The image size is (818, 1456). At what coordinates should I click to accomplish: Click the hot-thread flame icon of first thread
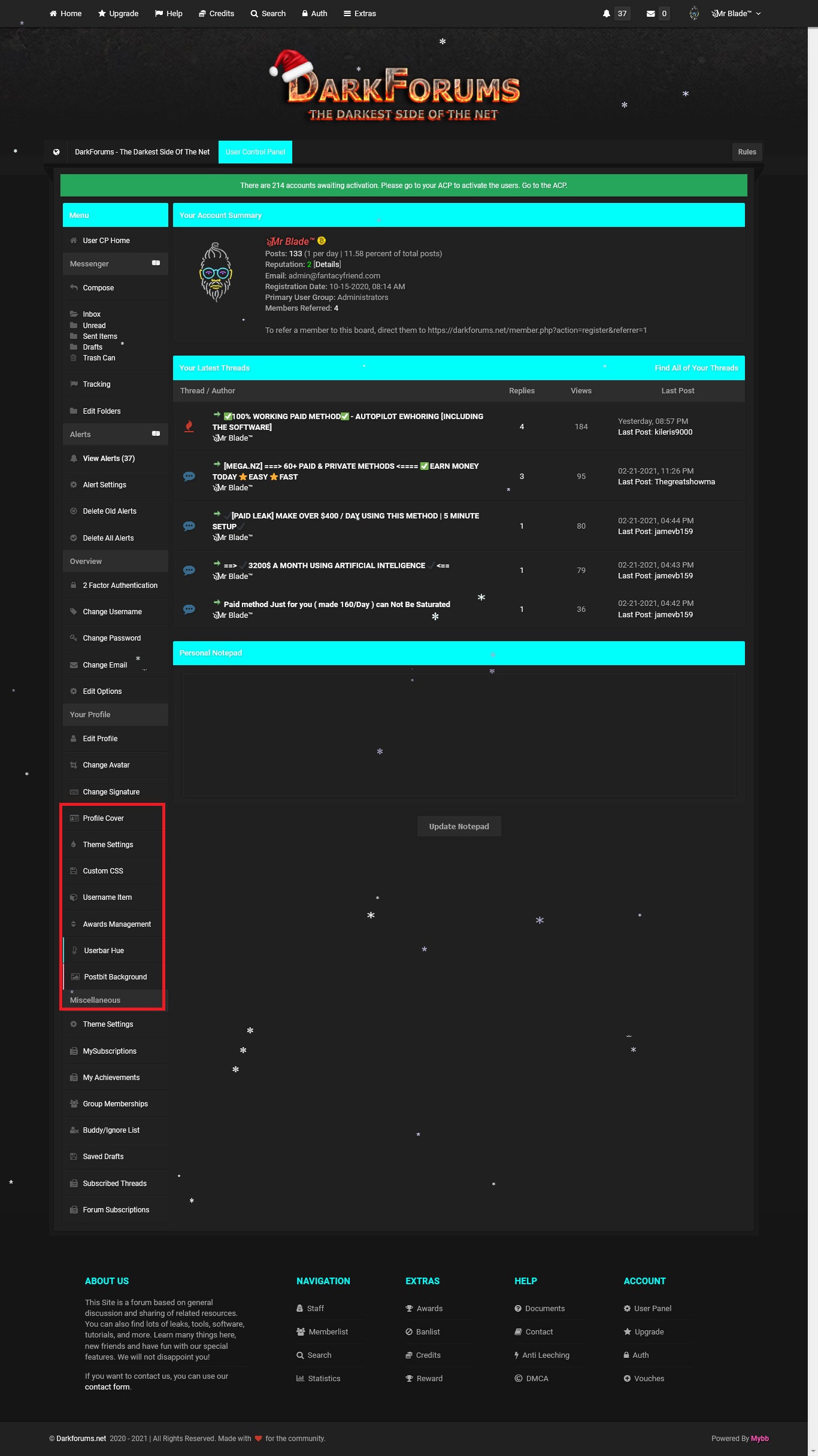click(189, 426)
